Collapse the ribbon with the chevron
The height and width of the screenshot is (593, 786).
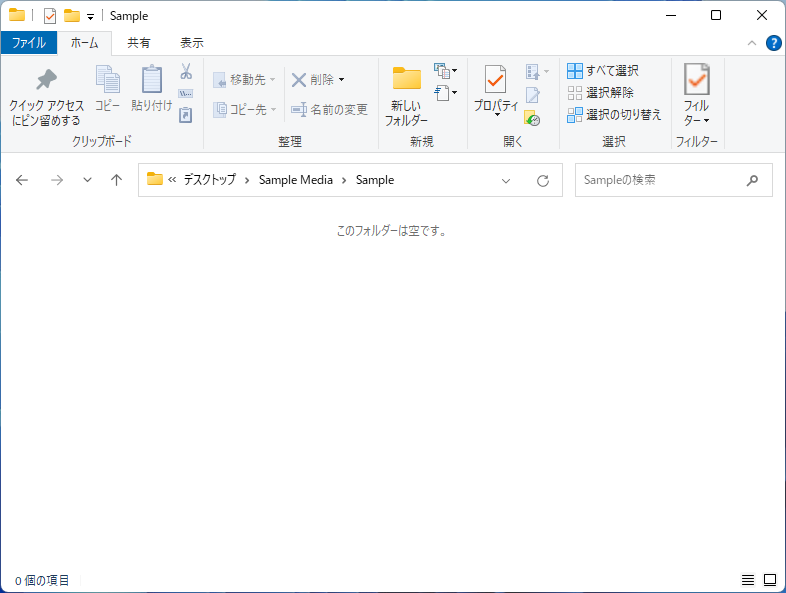(x=751, y=43)
